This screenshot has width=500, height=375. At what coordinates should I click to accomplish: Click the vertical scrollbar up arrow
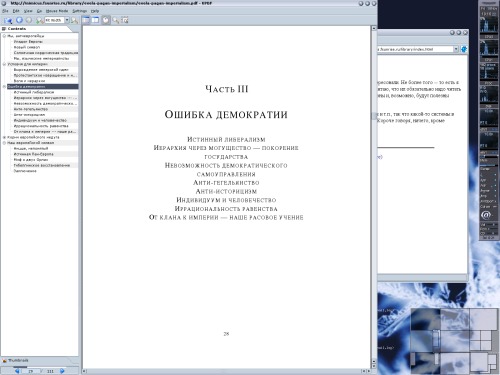[374, 28]
